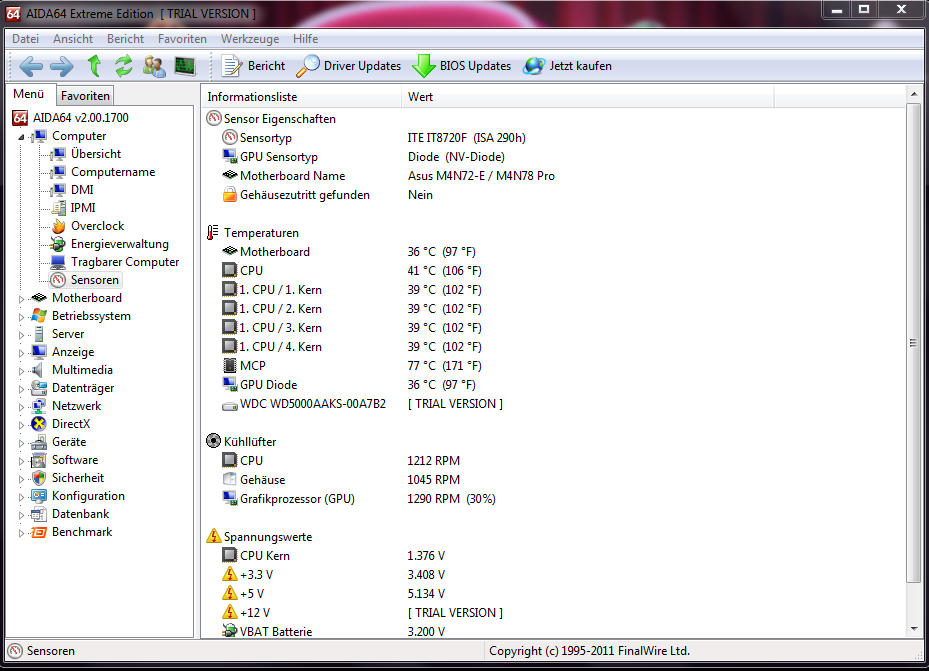Go back with the blue left arrow
The width and height of the screenshot is (929, 671).
point(31,66)
